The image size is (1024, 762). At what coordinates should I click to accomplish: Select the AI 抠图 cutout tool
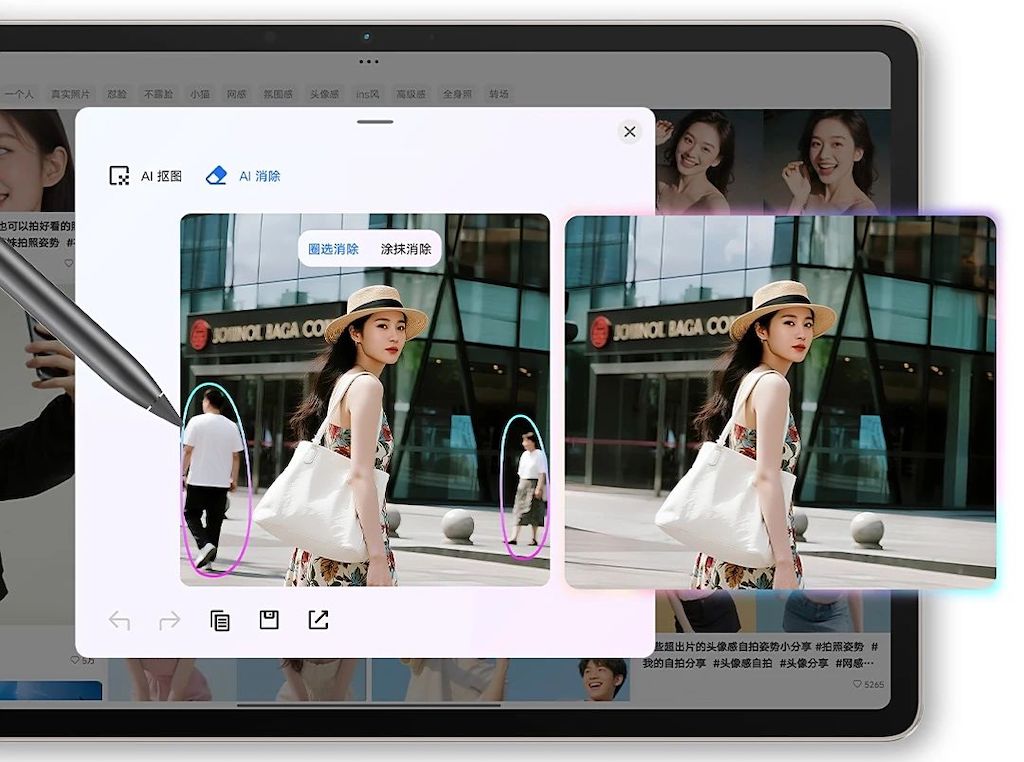click(x=146, y=176)
